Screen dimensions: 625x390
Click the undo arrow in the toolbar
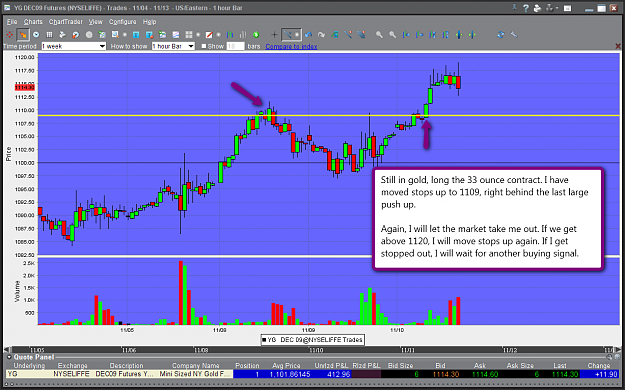click(308, 35)
